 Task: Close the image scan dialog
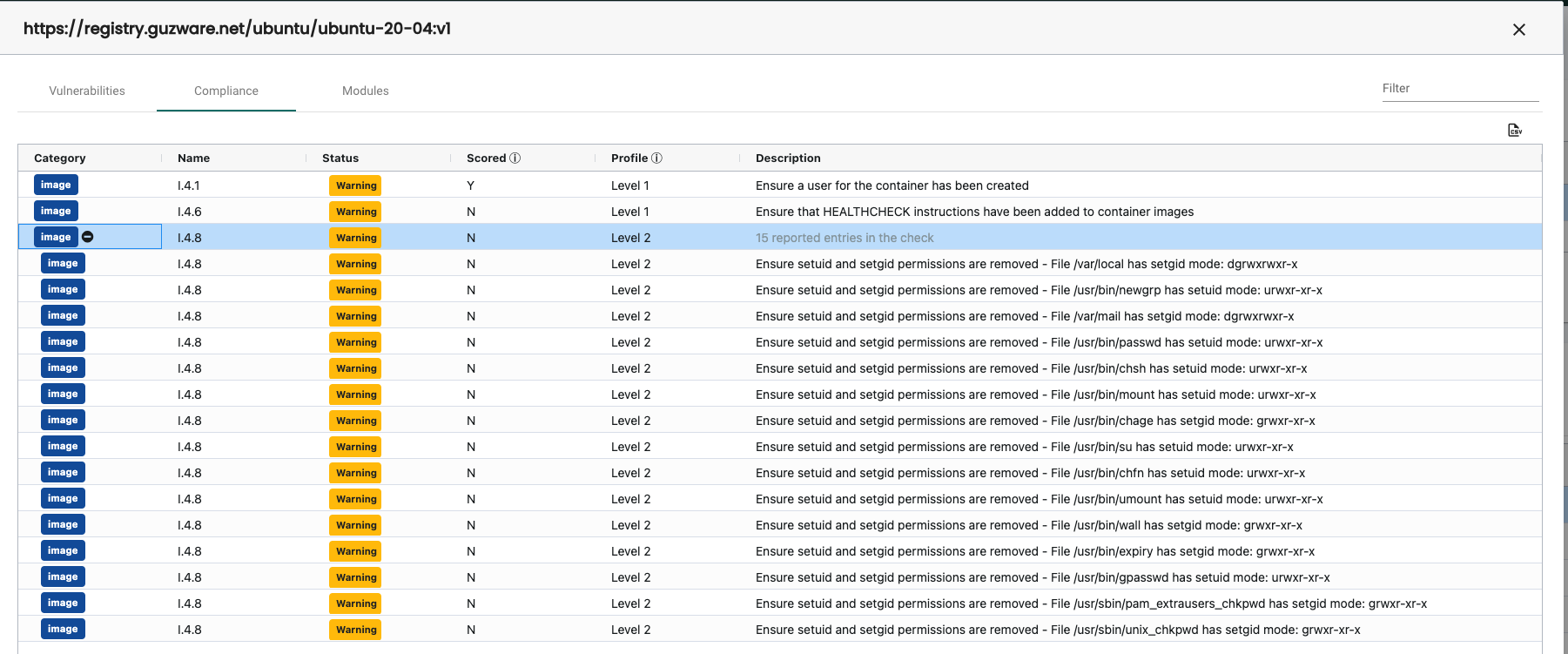pos(1519,30)
